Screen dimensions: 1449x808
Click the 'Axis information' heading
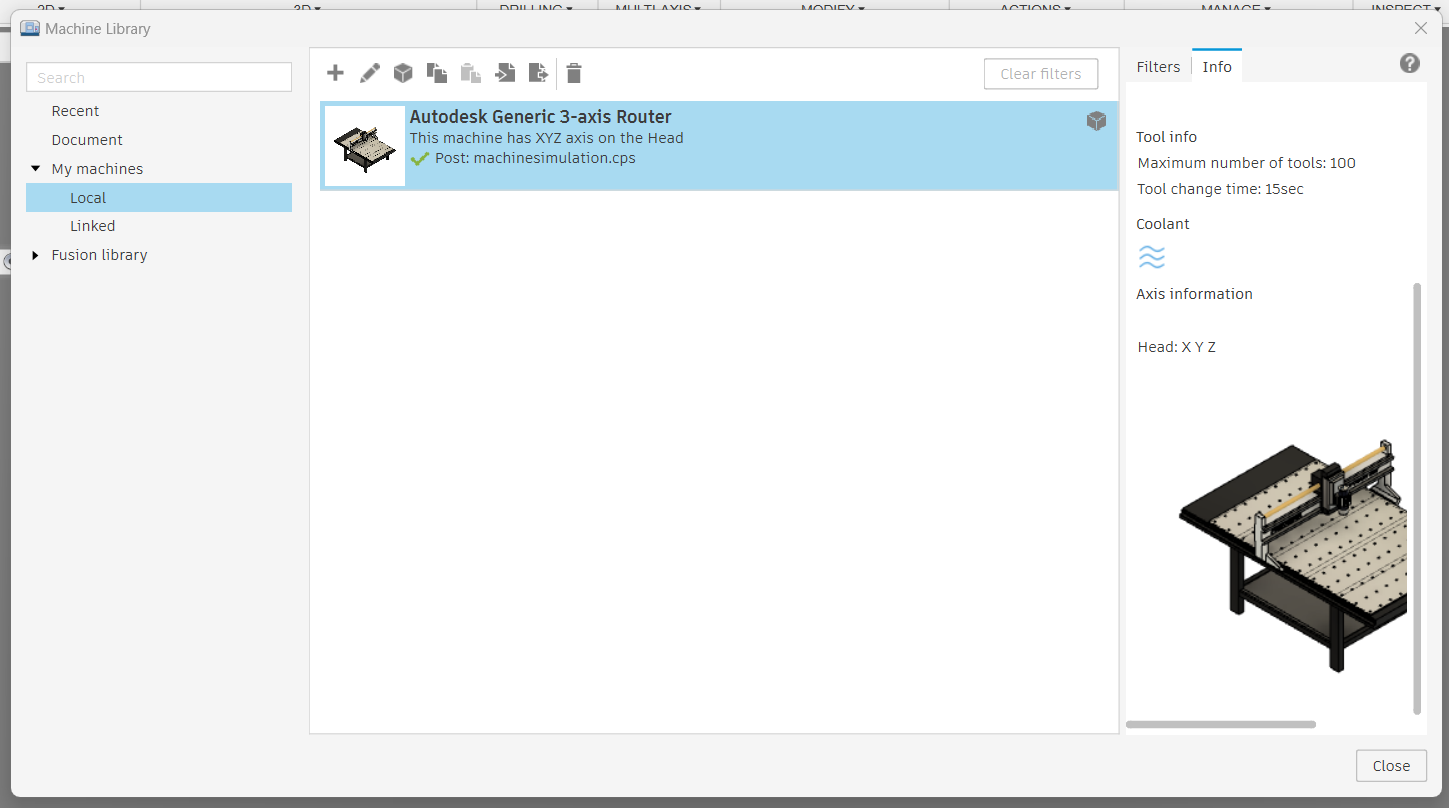pos(1194,294)
